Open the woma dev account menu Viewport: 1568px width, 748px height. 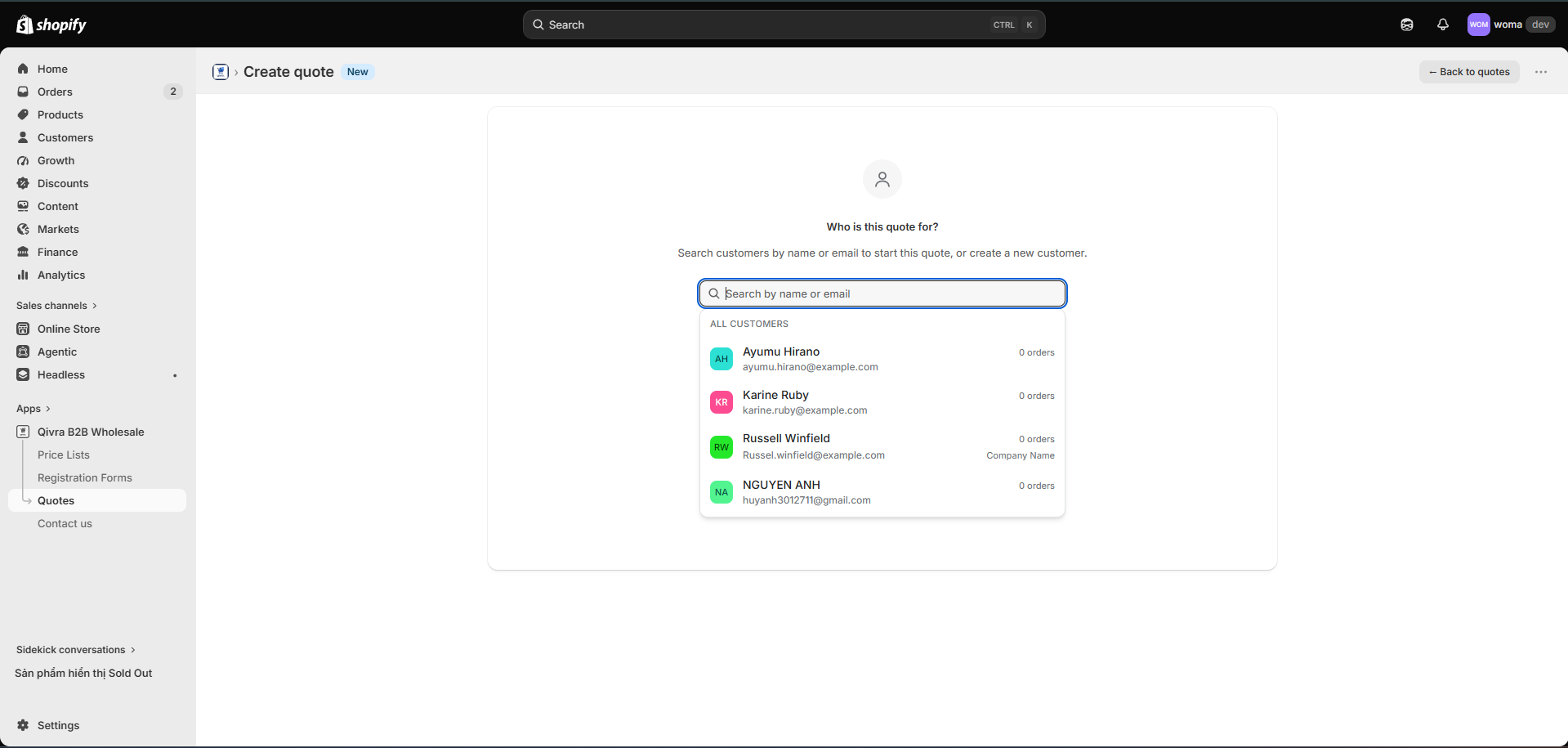pyautogui.click(x=1512, y=25)
